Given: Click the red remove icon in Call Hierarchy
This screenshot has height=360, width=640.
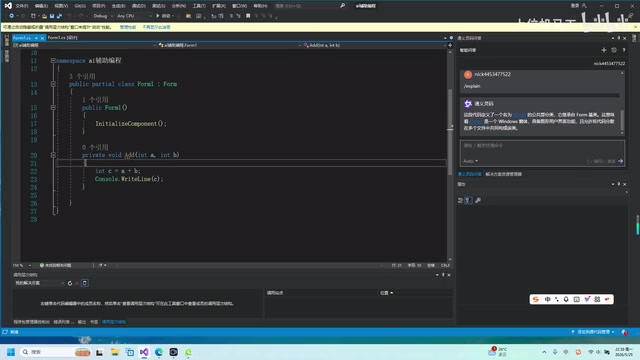Looking at the screenshot, I should (x=77, y=283).
